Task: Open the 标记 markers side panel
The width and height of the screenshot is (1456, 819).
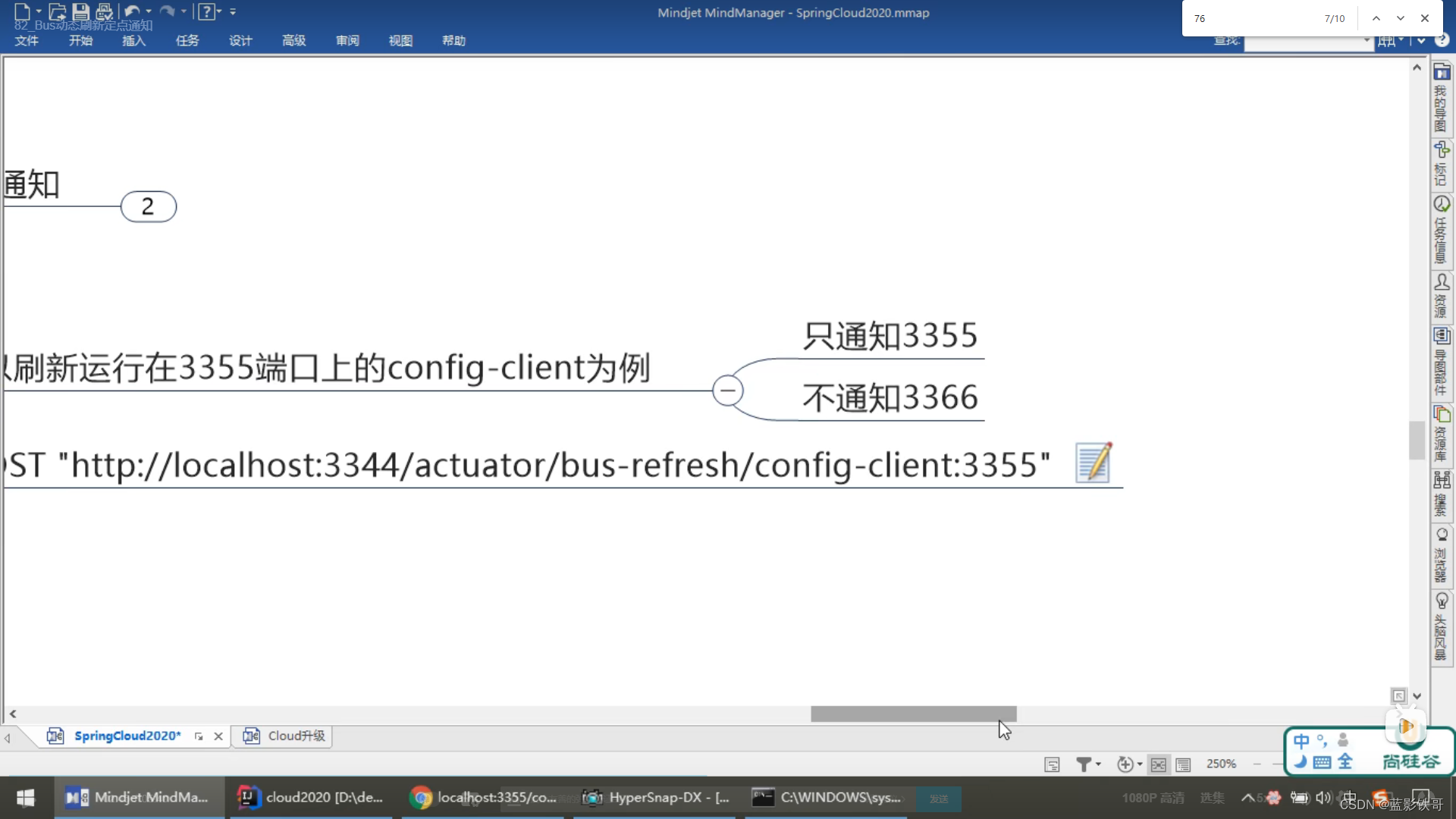Action: coord(1441,164)
